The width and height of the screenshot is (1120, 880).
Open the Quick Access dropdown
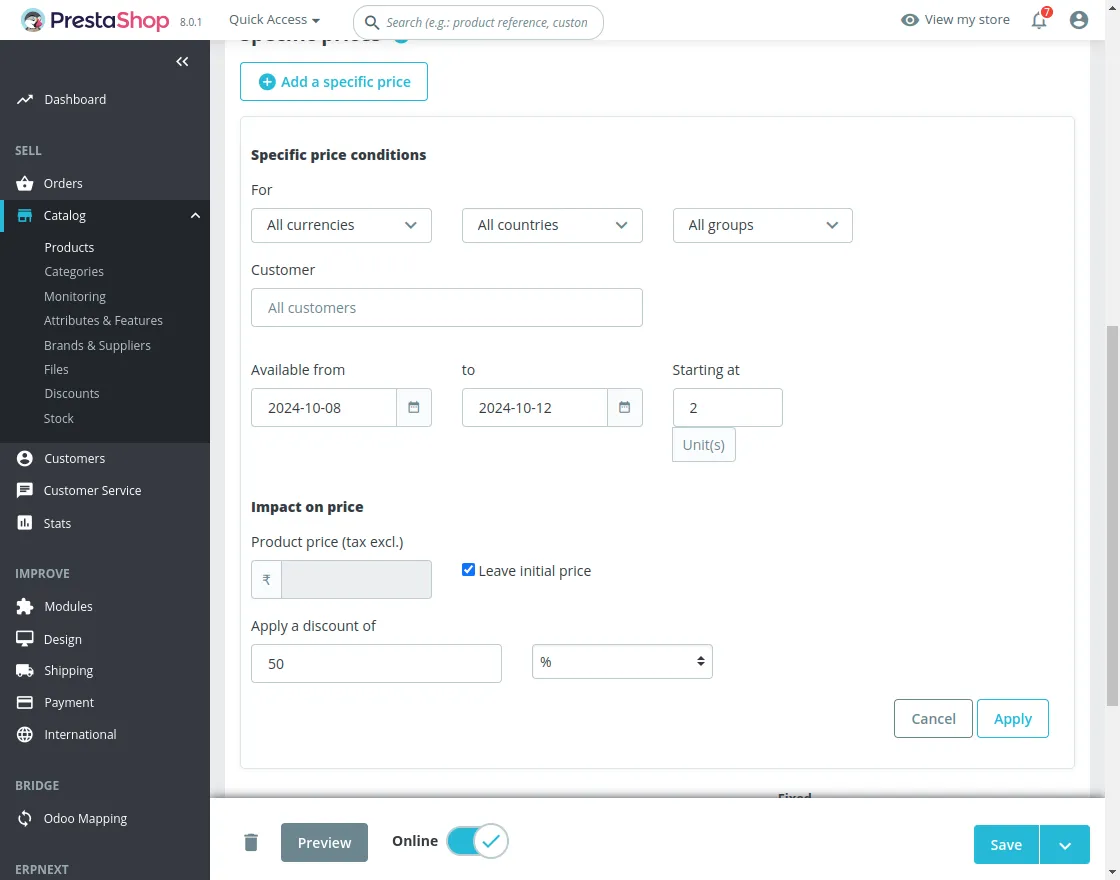(x=274, y=20)
